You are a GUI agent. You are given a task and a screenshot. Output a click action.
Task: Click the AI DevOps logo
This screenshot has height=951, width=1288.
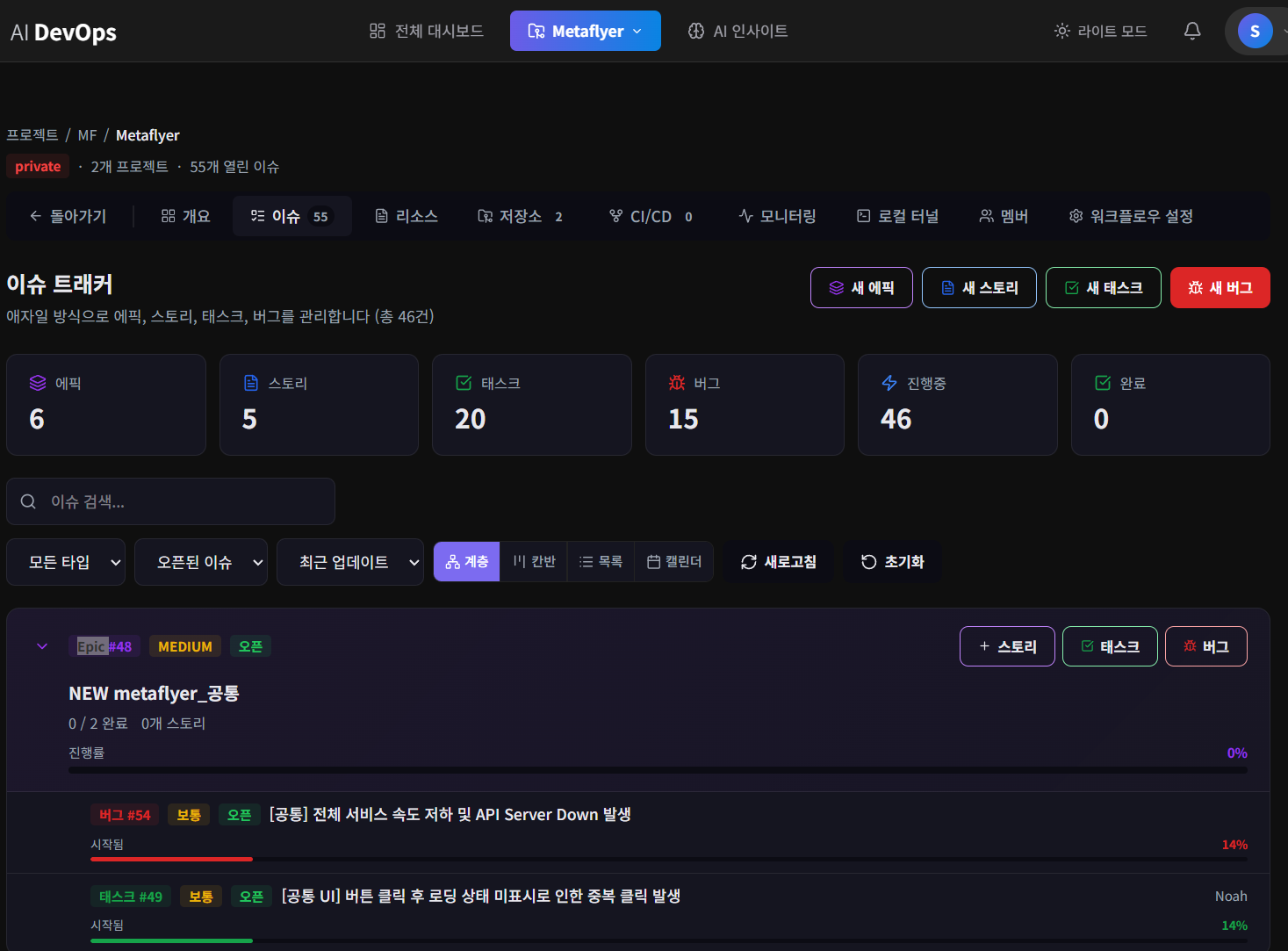pos(63,32)
